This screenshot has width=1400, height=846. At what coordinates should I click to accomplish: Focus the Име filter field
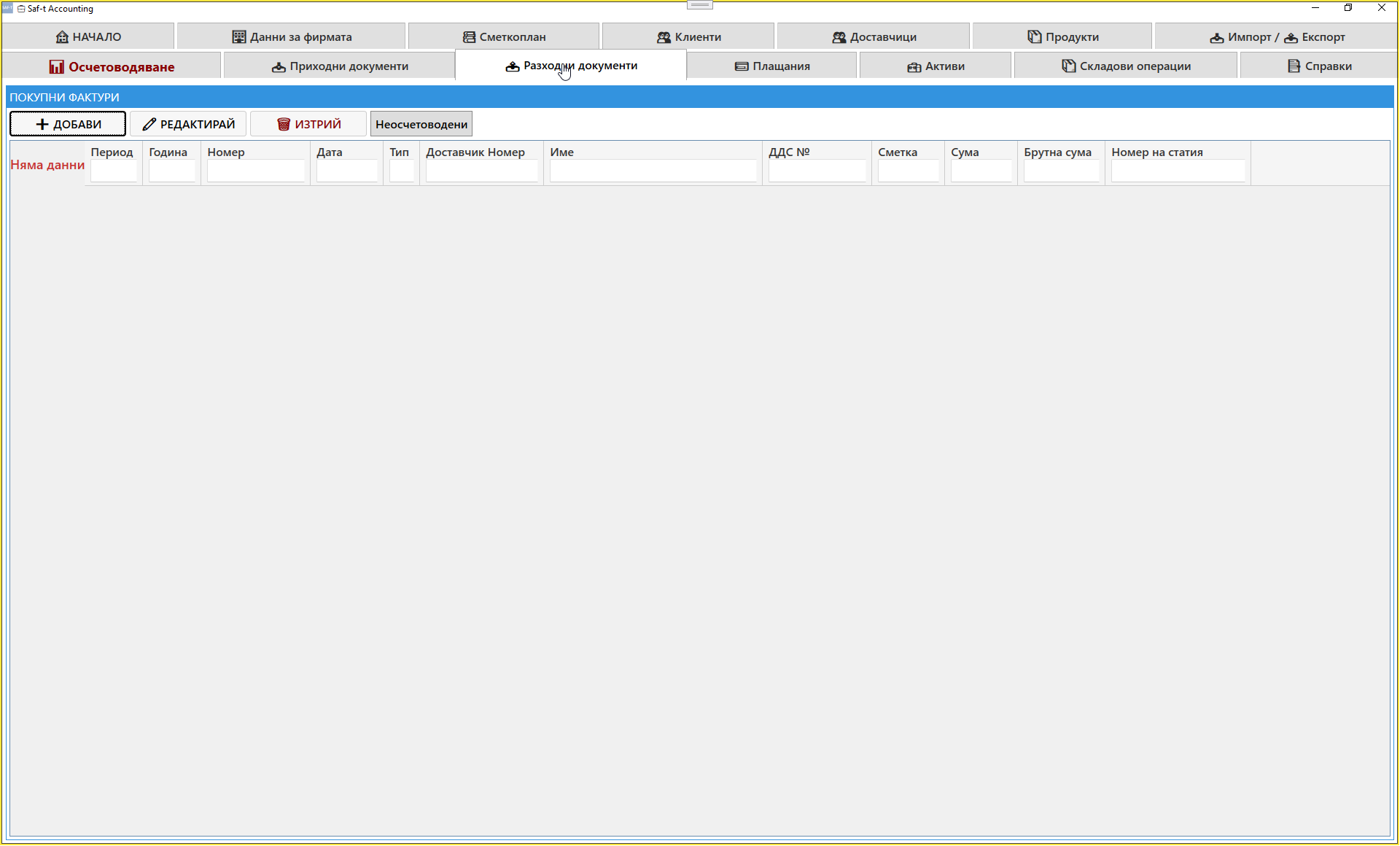tap(653, 171)
